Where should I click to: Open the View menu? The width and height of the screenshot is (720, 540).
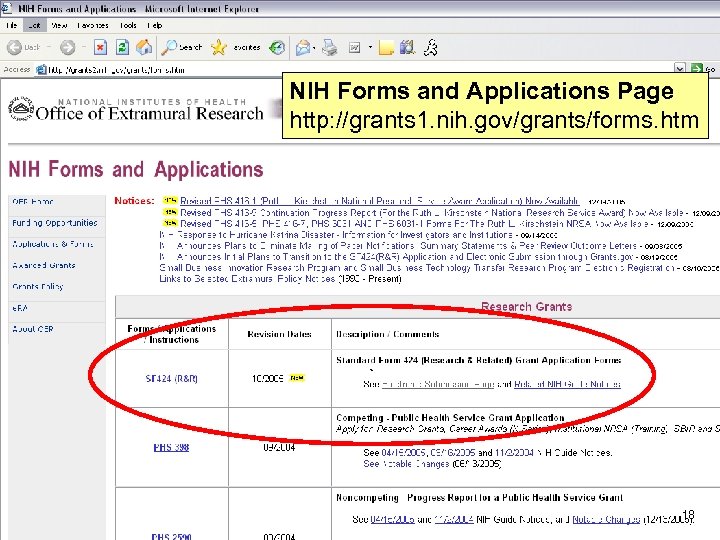click(x=59, y=25)
